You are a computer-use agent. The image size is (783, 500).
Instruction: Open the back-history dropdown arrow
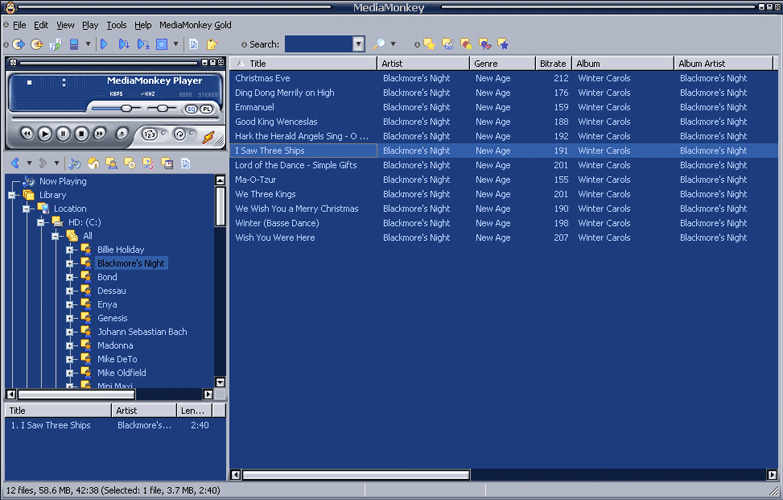coord(29,163)
